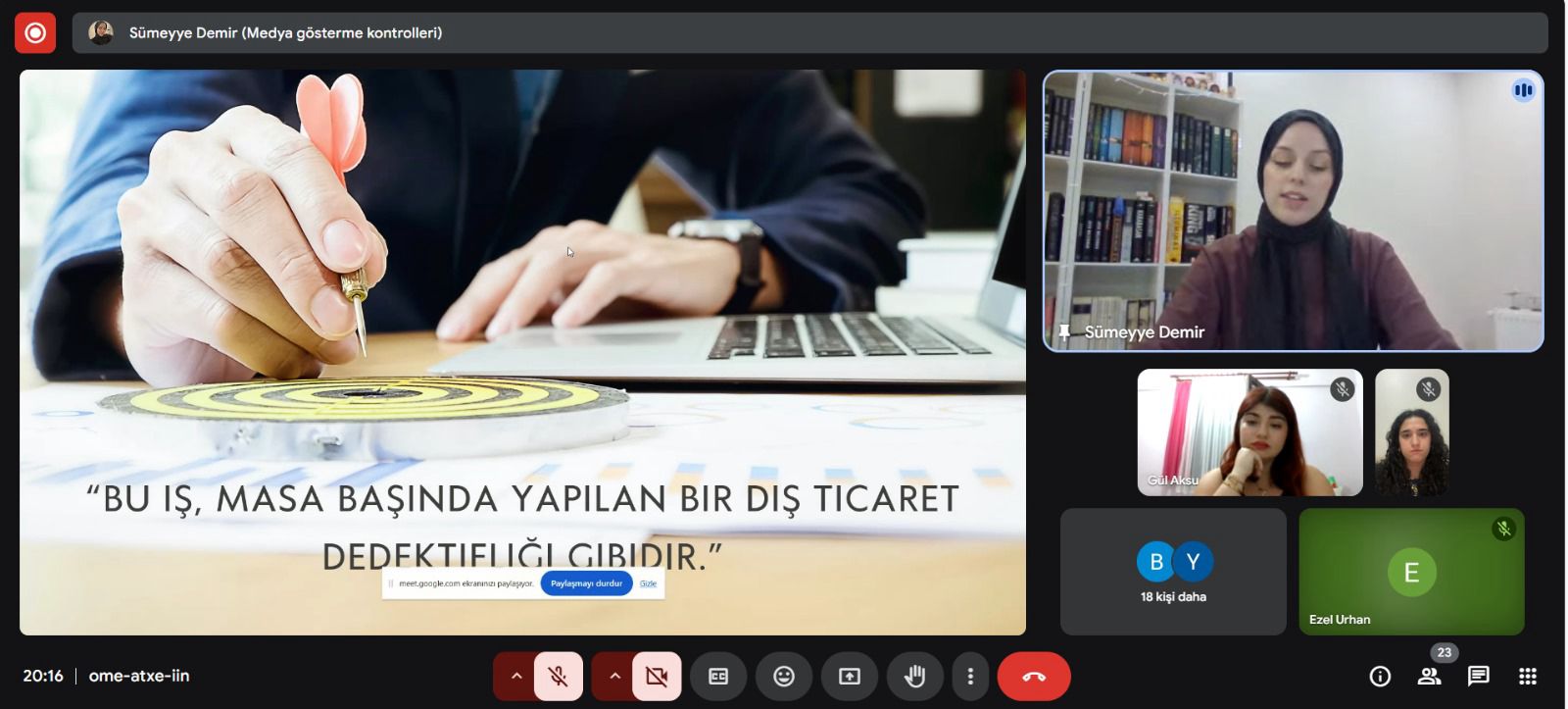
Task: Open the '18 kişi daha' participants tile
Action: tap(1173, 572)
